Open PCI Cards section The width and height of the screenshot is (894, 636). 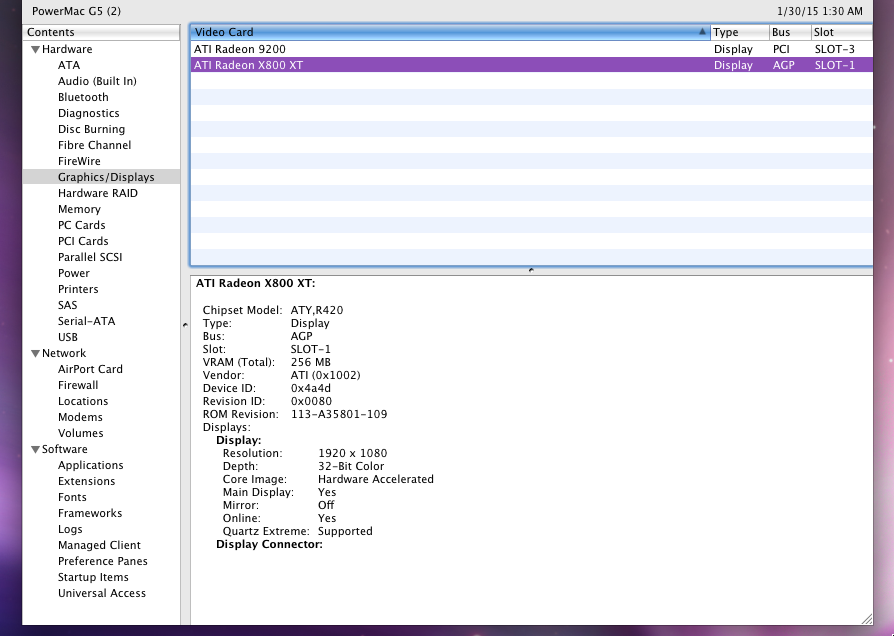tap(83, 241)
